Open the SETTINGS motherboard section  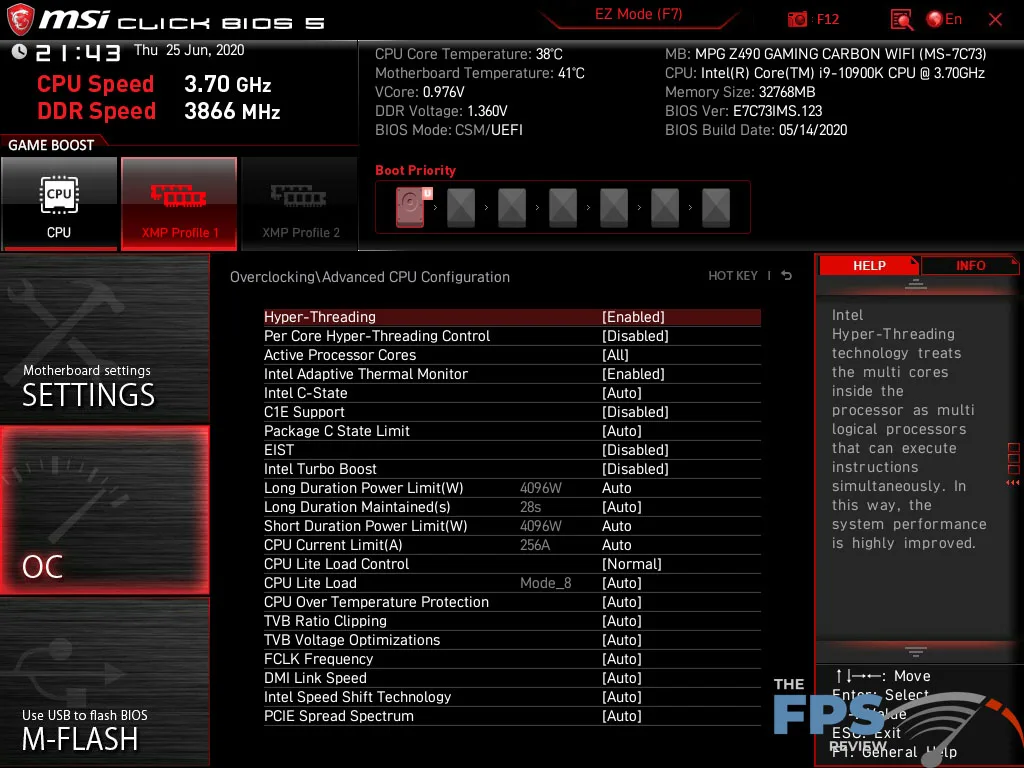pyautogui.click(x=104, y=339)
